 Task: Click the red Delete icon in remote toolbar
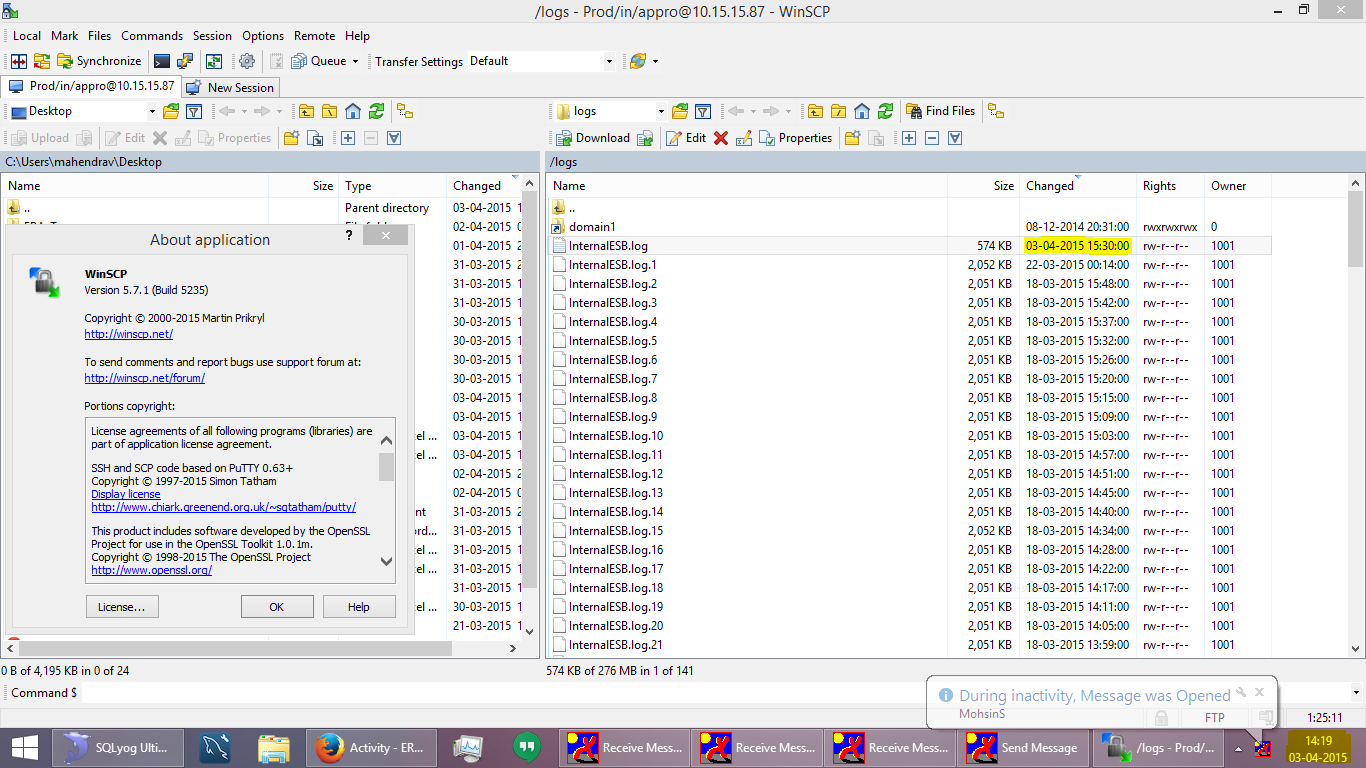[x=721, y=138]
